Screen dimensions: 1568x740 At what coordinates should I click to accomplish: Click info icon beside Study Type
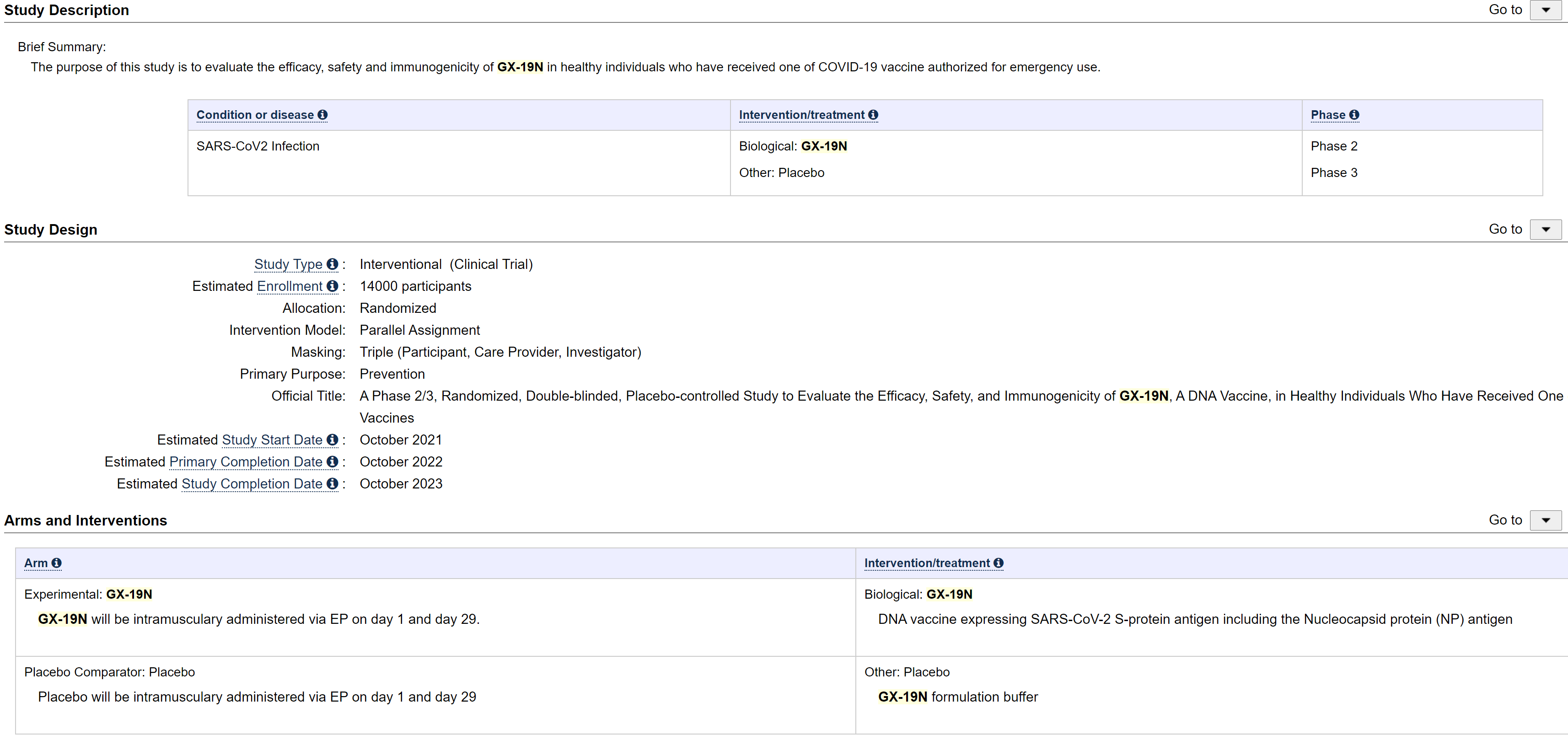332,264
